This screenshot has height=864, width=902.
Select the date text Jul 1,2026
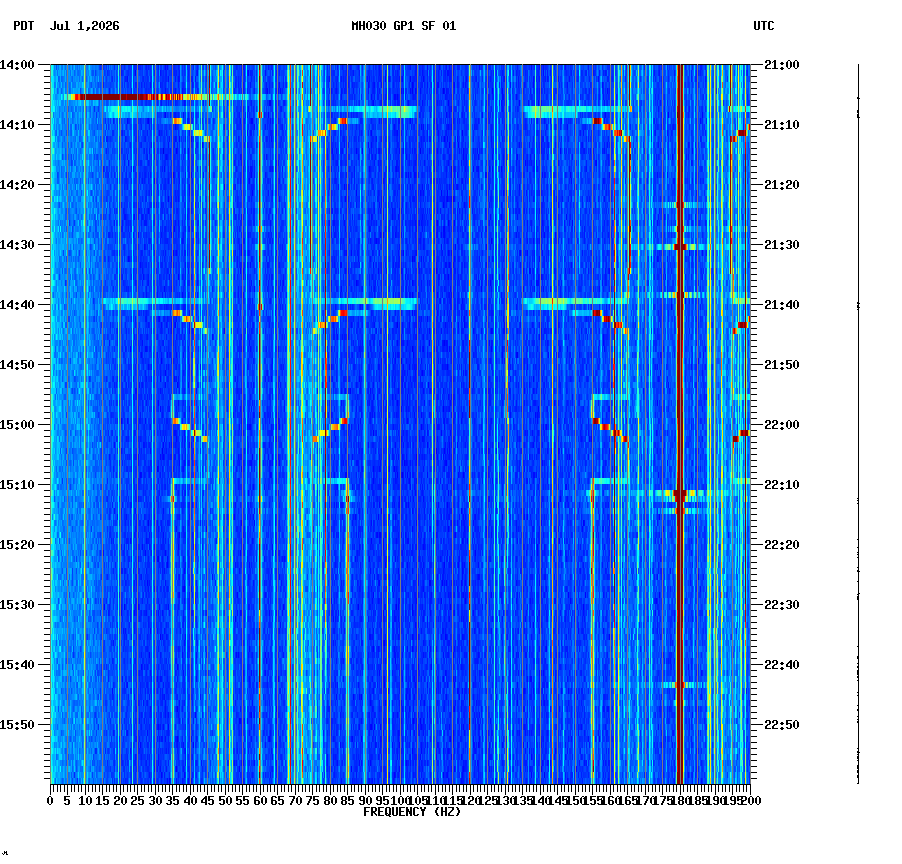click(x=85, y=26)
